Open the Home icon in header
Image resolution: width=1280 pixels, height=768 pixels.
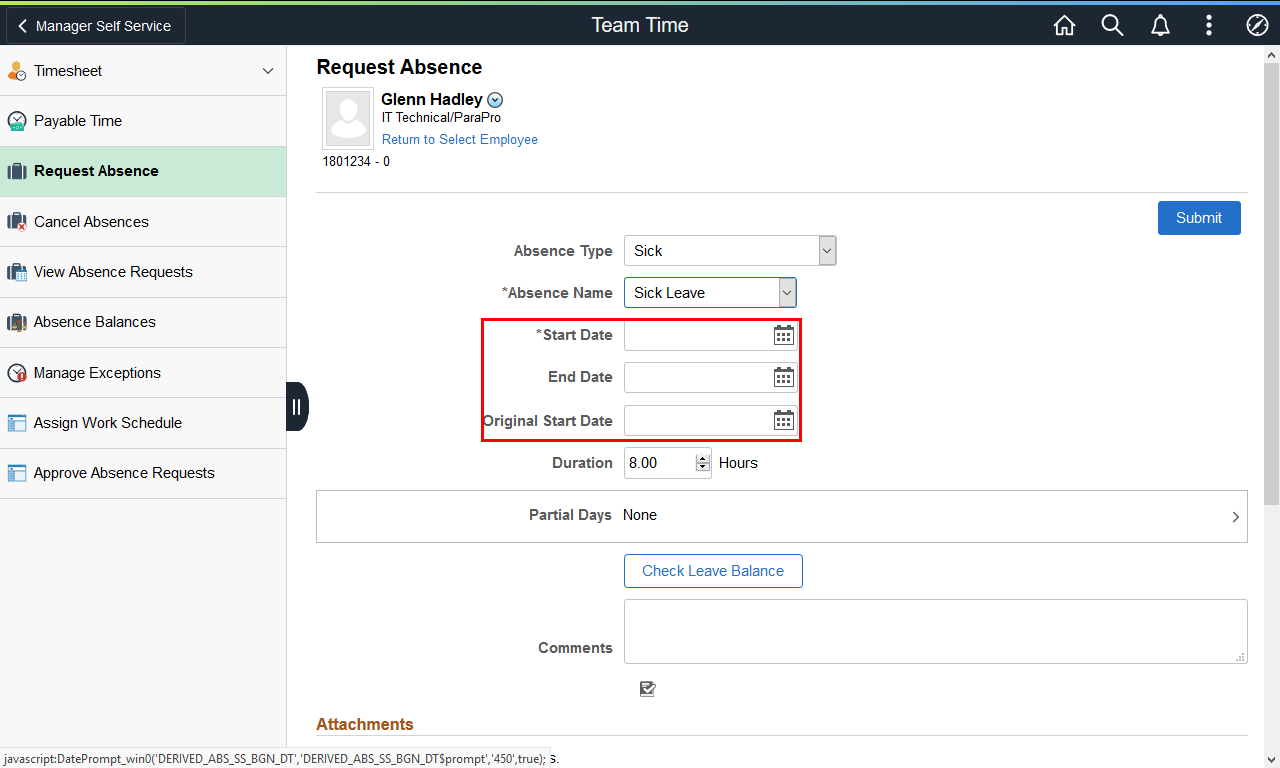(x=1064, y=25)
